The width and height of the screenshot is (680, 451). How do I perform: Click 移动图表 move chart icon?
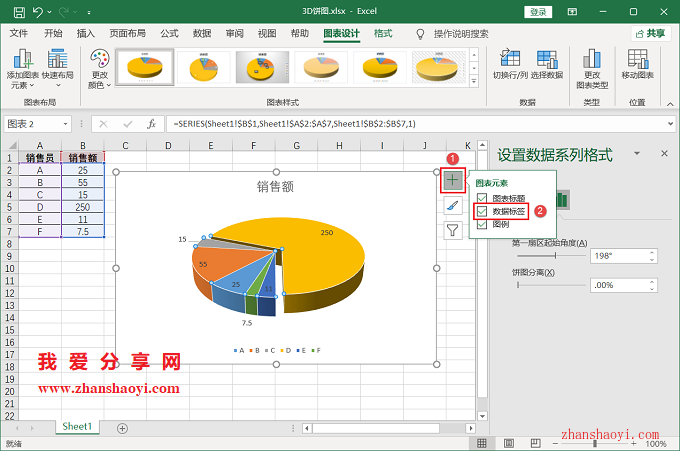[x=638, y=64]
